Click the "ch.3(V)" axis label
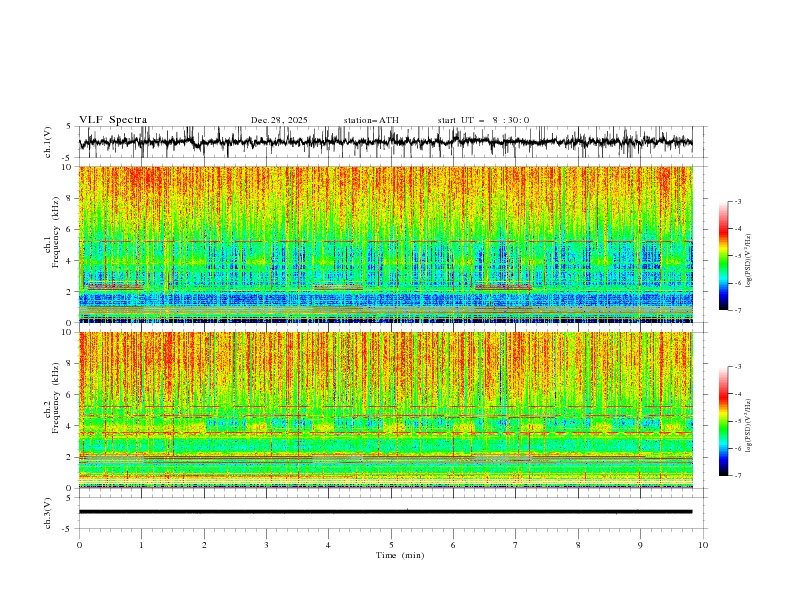The height and width of the screenshot is (612, 792). [48, 513]
